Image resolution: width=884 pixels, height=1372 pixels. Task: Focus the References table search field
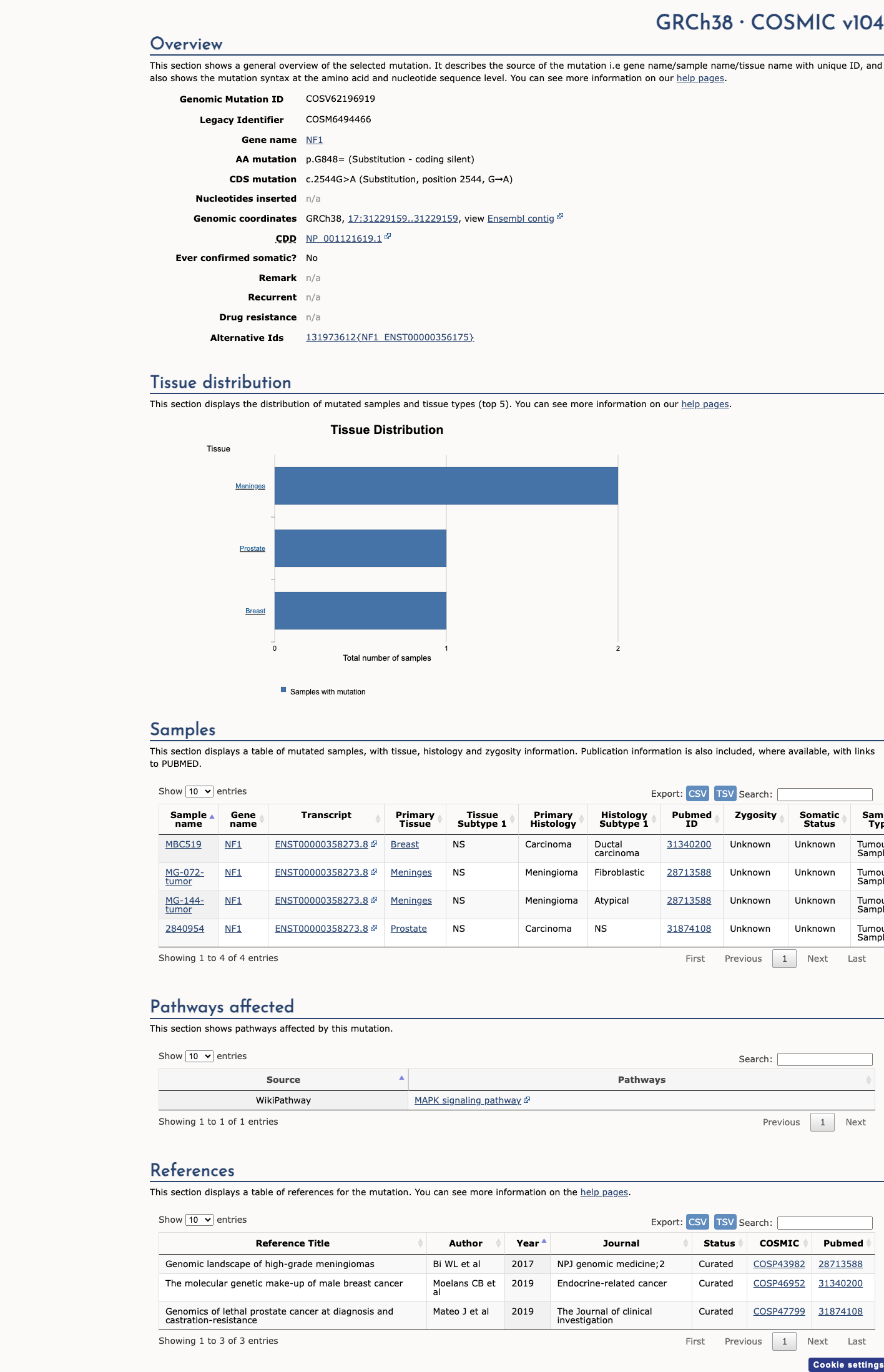[825, 1223]
